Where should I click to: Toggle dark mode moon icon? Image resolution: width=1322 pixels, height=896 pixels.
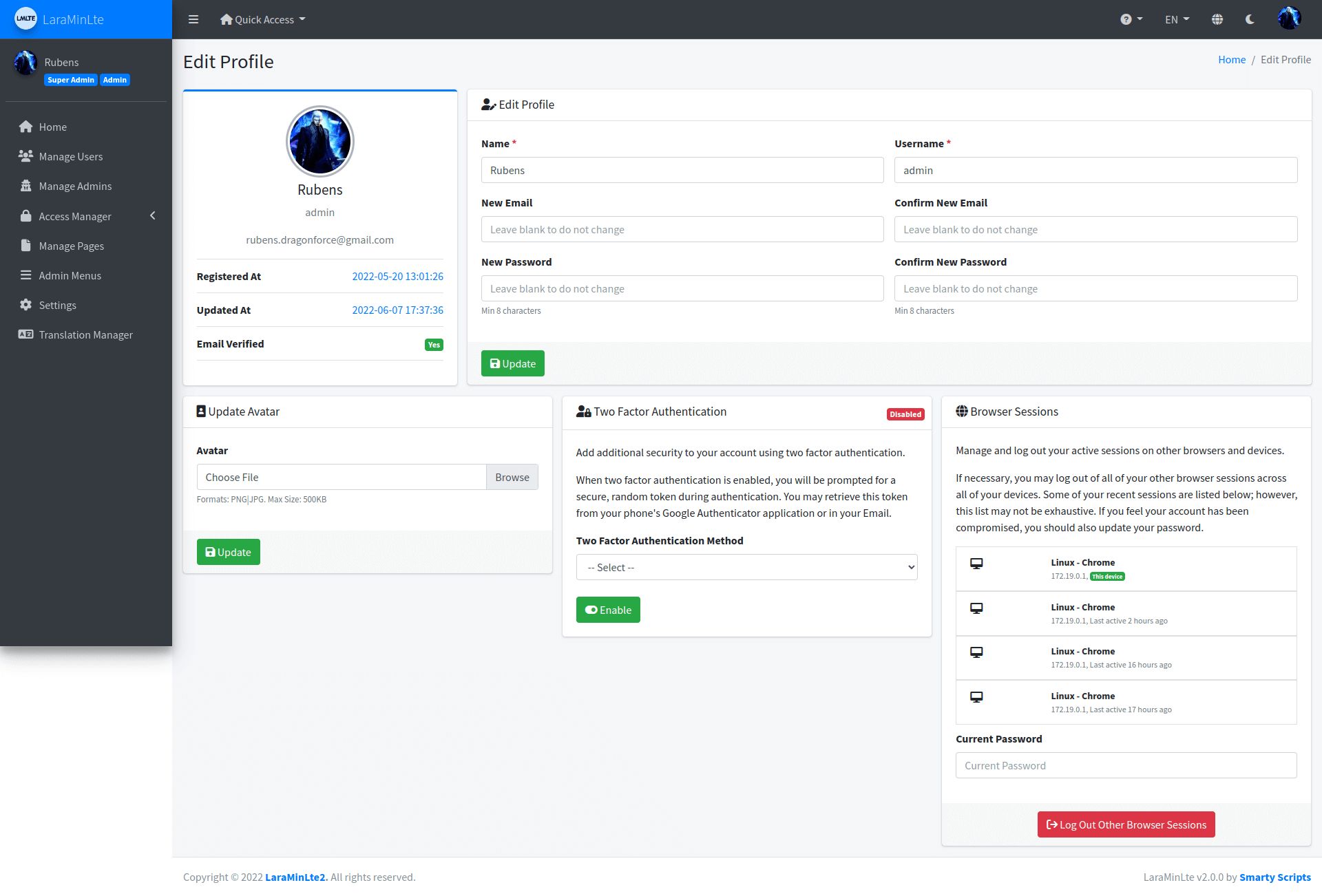[1250, 19]
